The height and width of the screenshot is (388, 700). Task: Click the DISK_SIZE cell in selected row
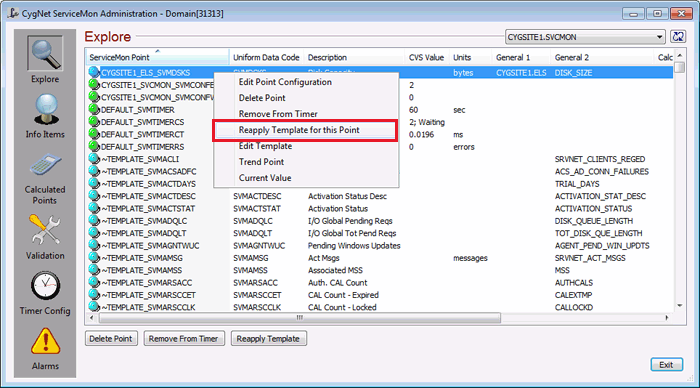pyautogui.click(x=573, y=73)
